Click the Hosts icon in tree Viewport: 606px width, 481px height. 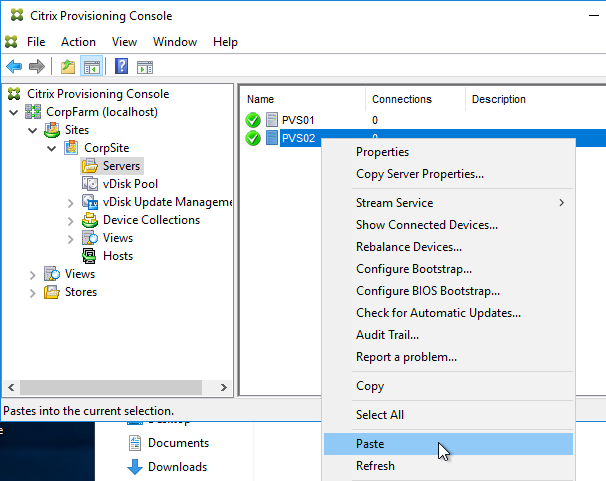pos(89,256)
